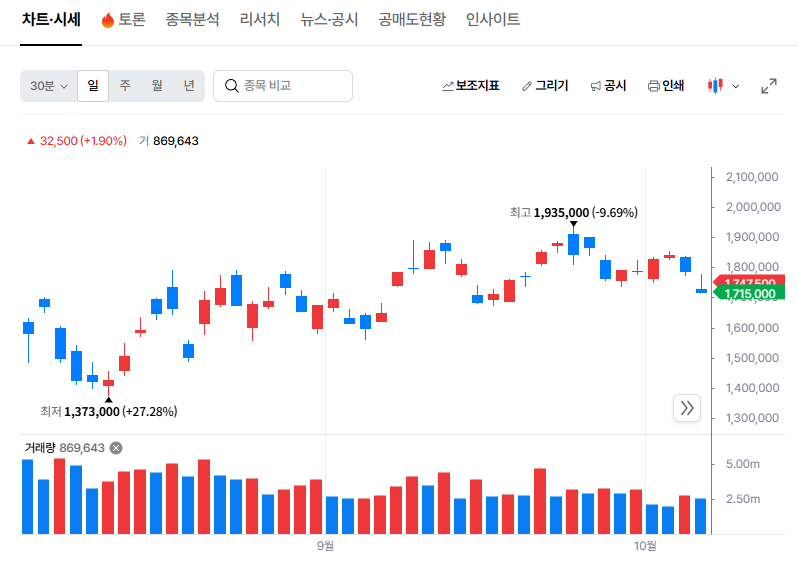Activate the 그리기 drawing tool
798x565 pixels.
click(x=545, y=86)
